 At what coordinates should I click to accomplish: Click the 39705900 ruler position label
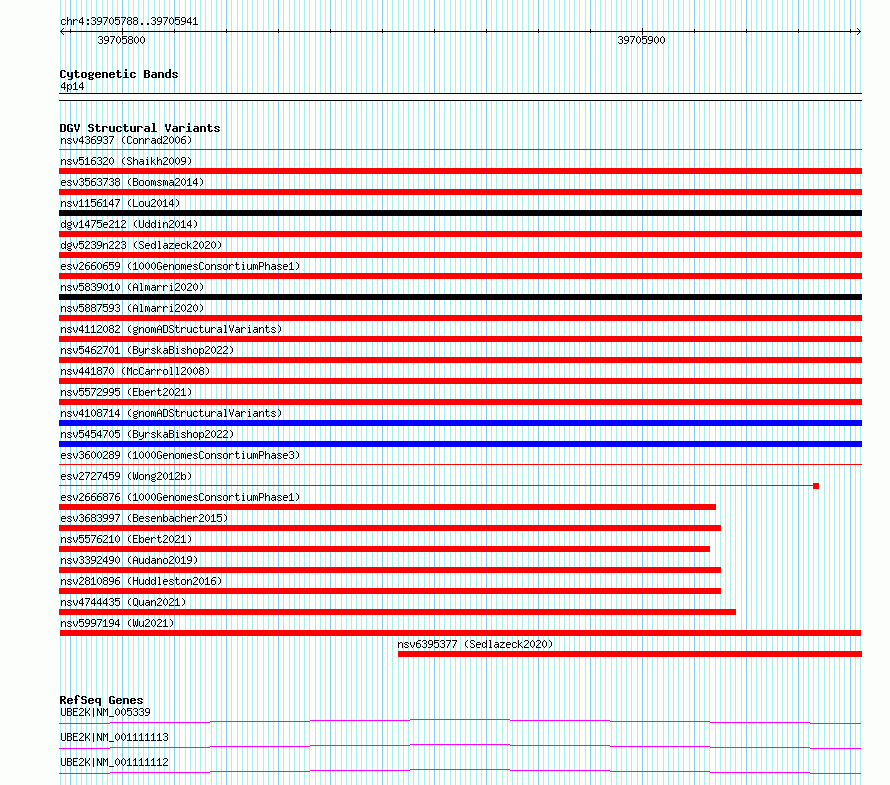click(641, 40)
